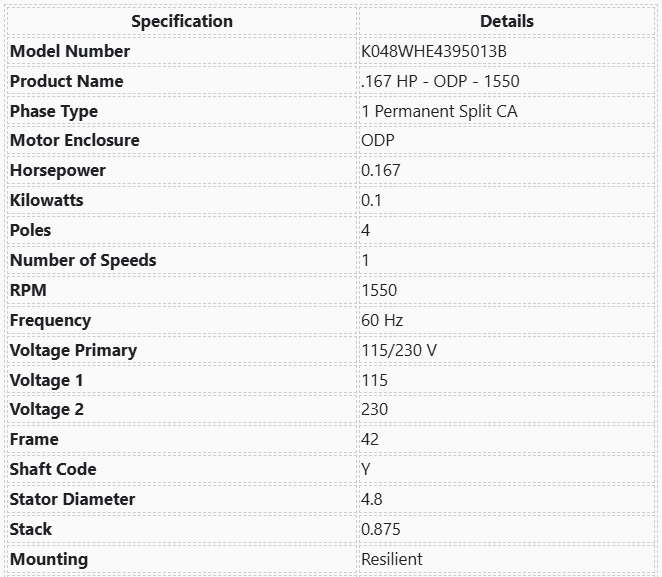
Task: Click the 'Resilient' mounting value
Action: 392,559
